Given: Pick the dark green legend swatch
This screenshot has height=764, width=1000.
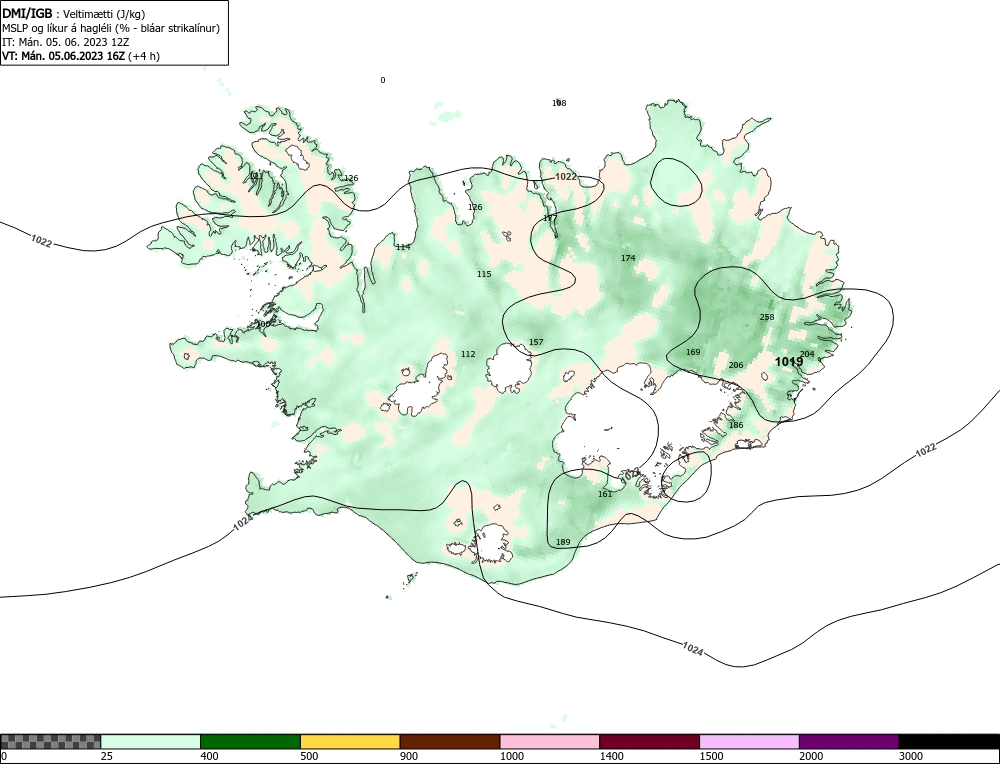Looking at the screenshot, I should [x=250, y=741].
